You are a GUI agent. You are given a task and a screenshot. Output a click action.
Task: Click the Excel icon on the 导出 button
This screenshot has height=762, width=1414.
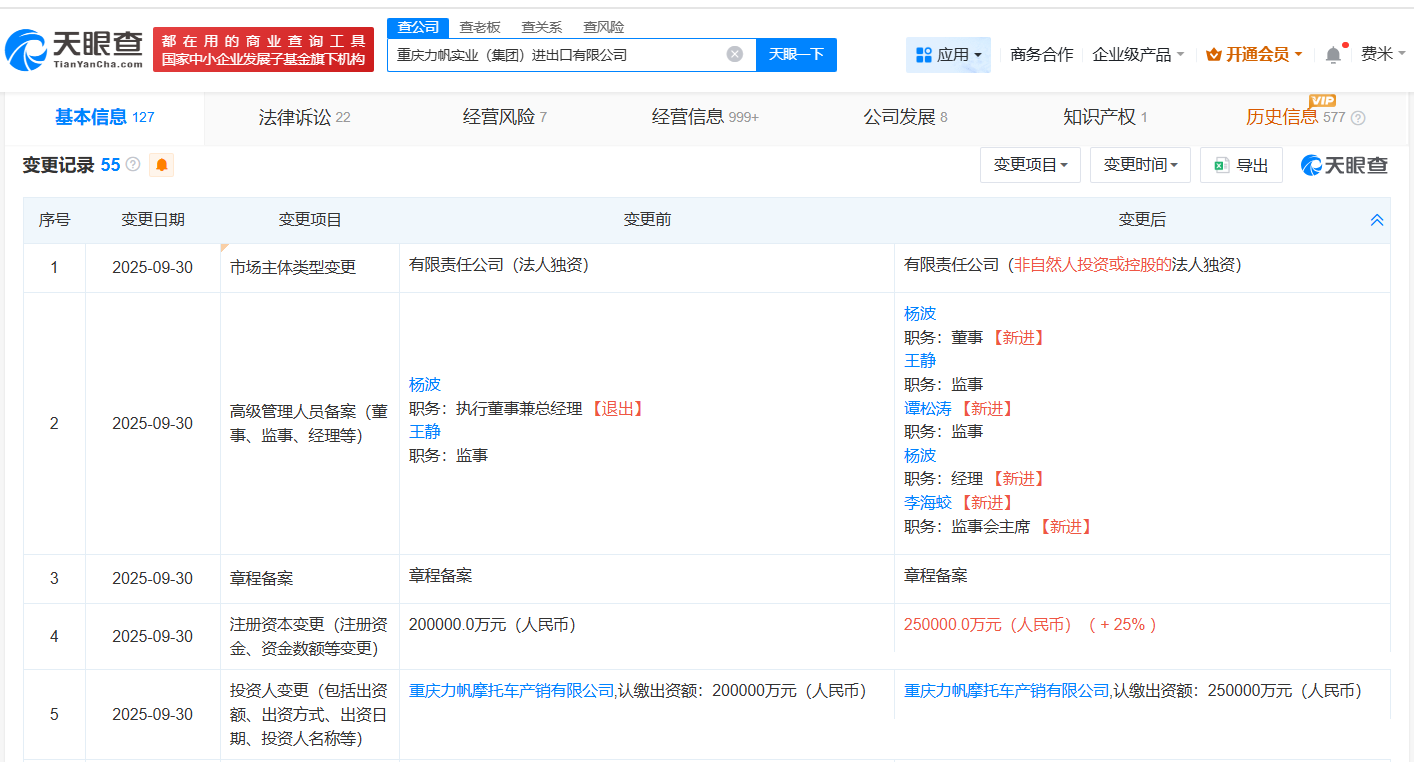(1221, 164)
